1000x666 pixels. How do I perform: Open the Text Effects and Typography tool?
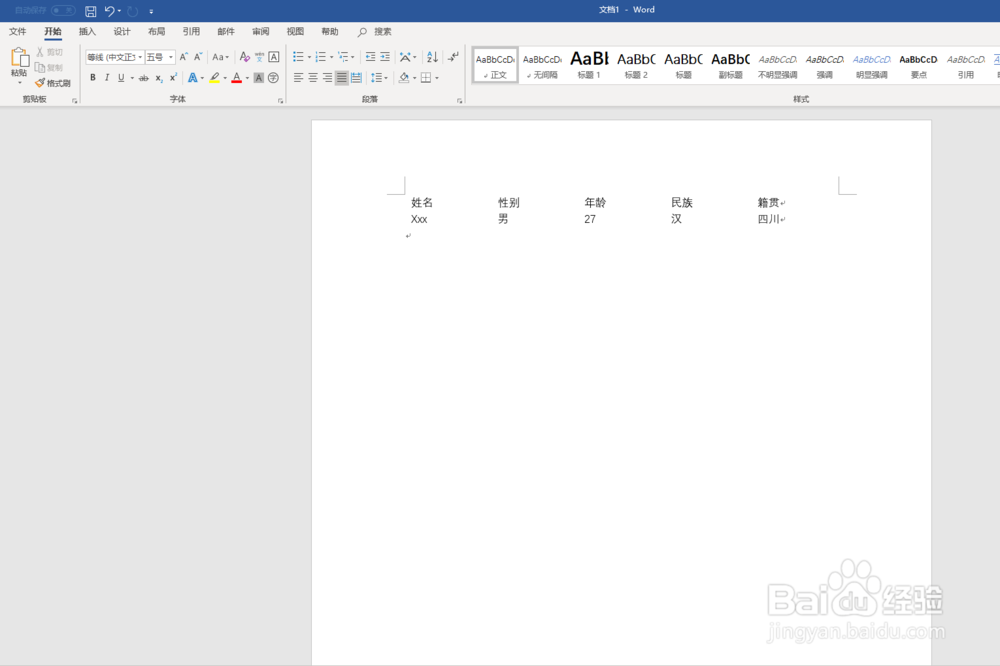point(195,78)
